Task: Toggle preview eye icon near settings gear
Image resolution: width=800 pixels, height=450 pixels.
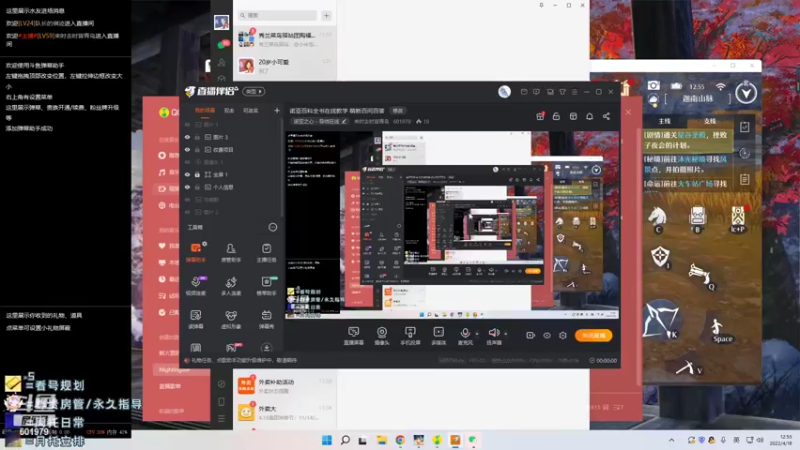Action: point(547,335)
